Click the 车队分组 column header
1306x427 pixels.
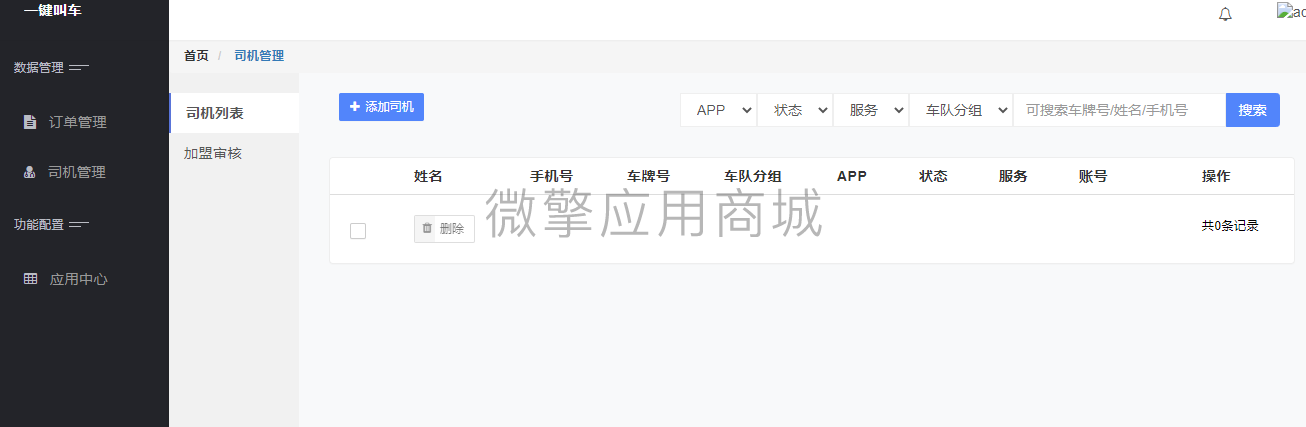pos(753,176)
